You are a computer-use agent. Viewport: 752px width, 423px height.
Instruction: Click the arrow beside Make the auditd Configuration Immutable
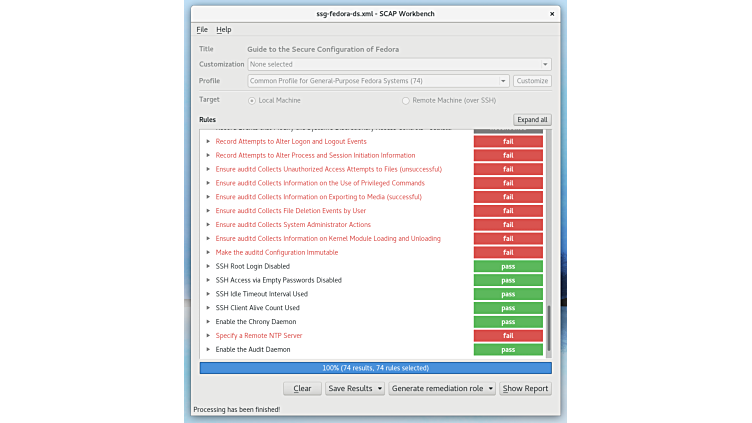coord(208,252)
